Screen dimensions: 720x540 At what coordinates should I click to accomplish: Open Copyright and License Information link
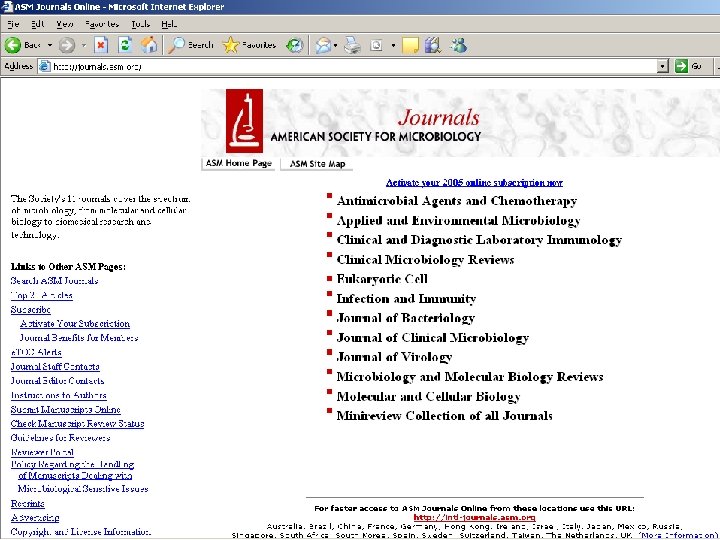click(x=81, y=532)
